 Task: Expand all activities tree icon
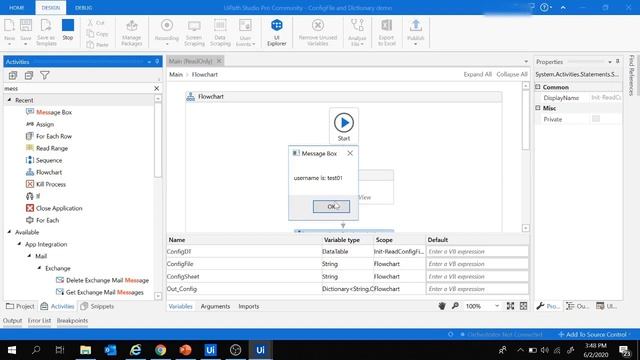tap(13, 75)
